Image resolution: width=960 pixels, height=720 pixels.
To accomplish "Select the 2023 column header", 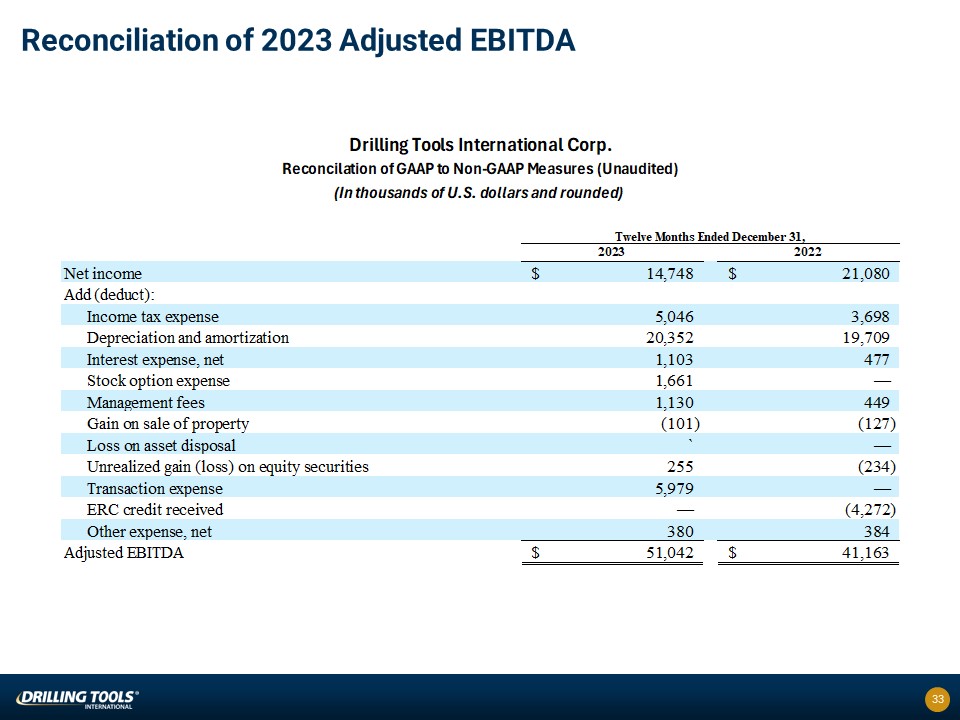I will click(x=611, y=252).
